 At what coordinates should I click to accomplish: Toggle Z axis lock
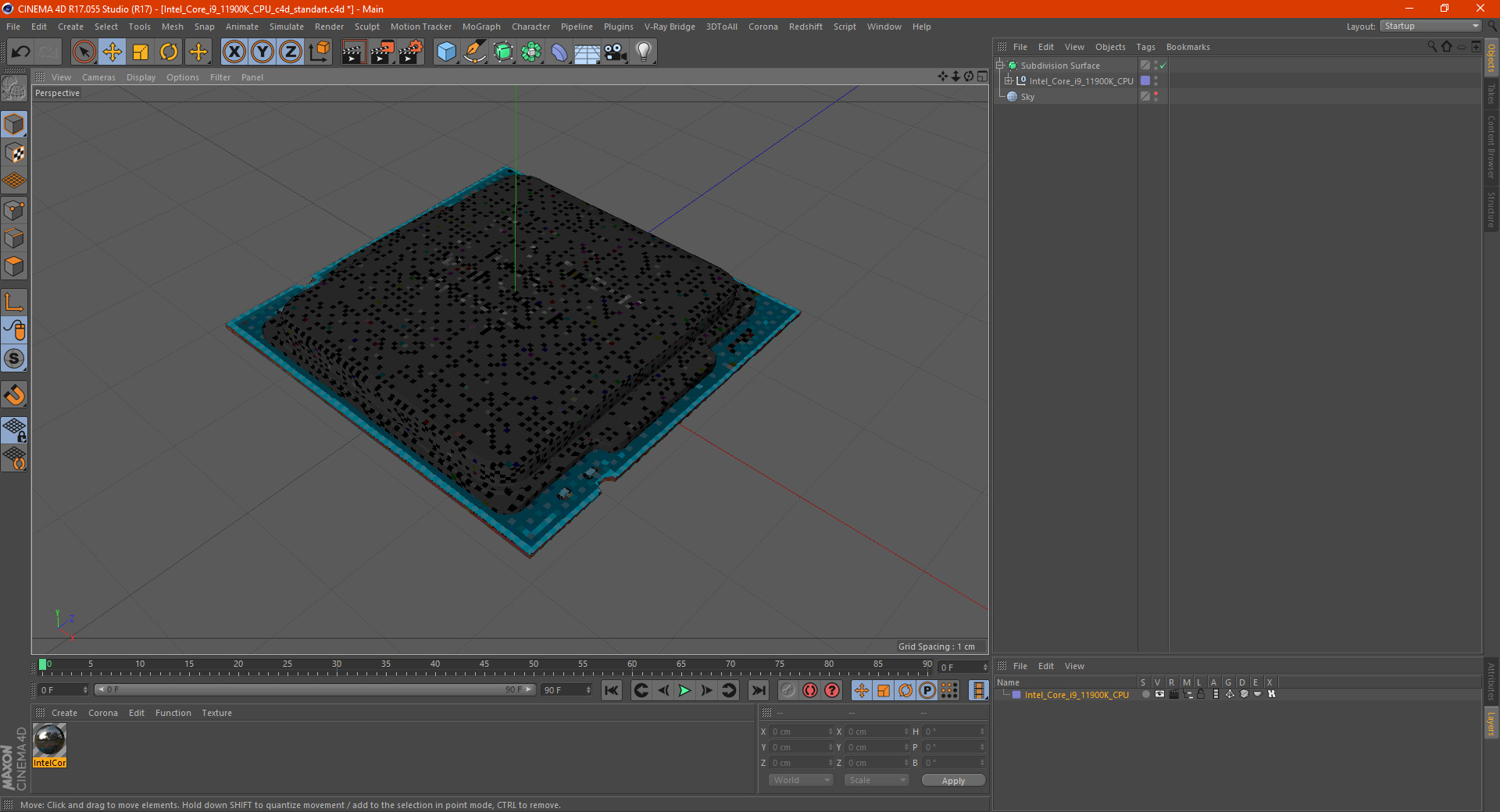point(291,52)
